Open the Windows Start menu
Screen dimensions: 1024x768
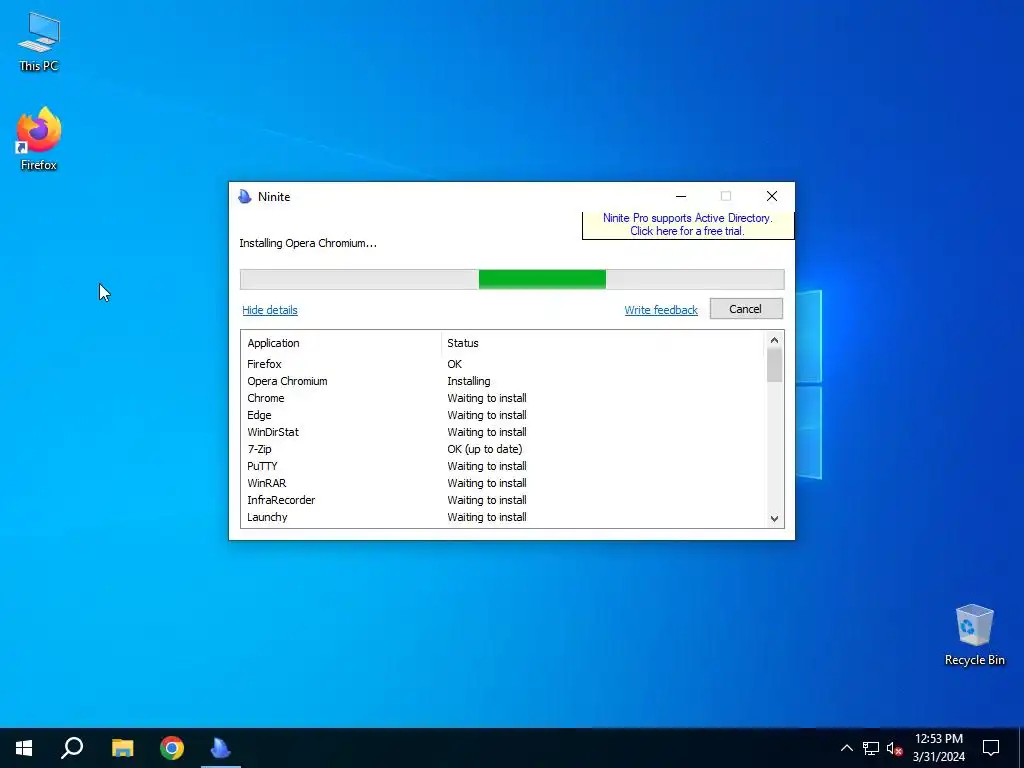(24, 748)
